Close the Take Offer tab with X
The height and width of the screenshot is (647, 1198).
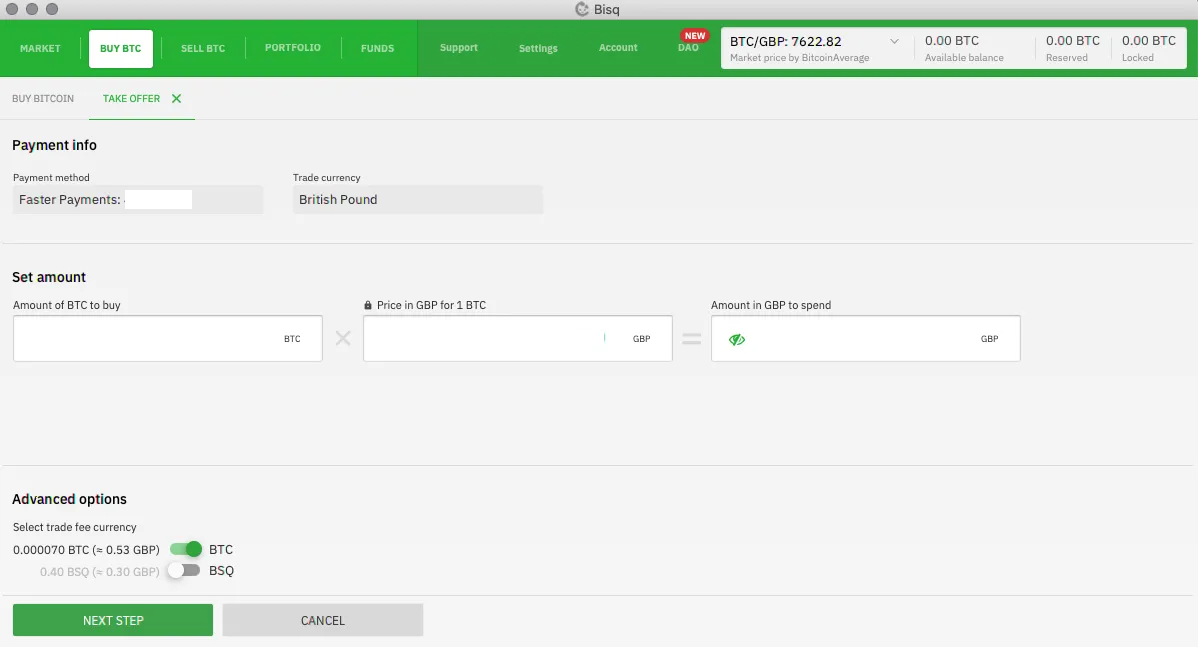click(177, 99)
